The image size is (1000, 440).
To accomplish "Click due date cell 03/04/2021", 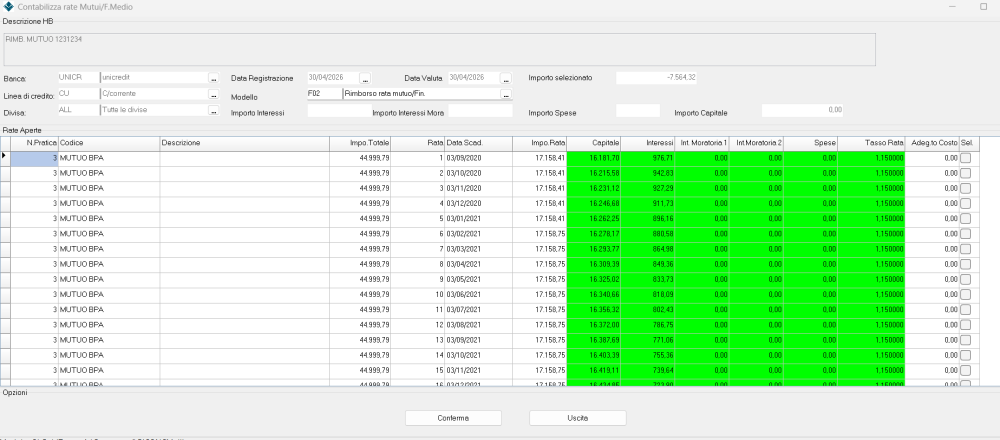I will (478, 264).
